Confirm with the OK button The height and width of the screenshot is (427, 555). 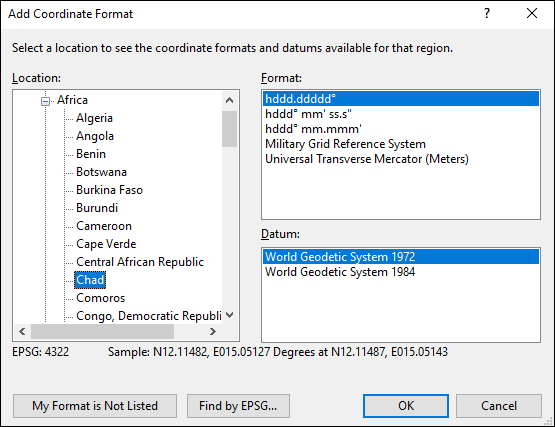(x=406, y=406)
